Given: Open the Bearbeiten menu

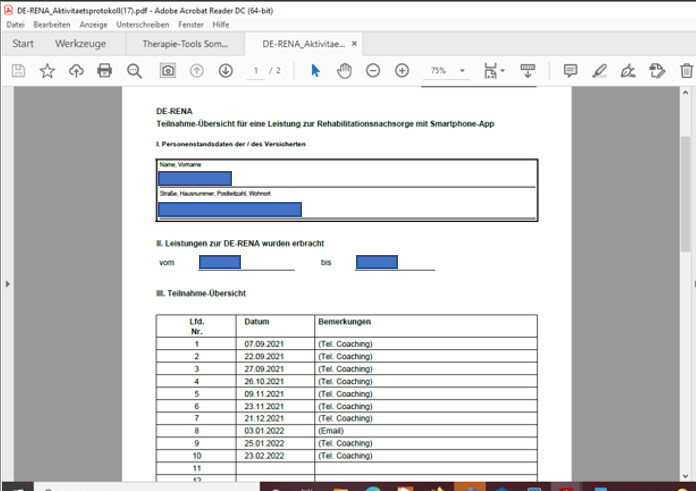Looking at the screenshot, I should point(52,24).
